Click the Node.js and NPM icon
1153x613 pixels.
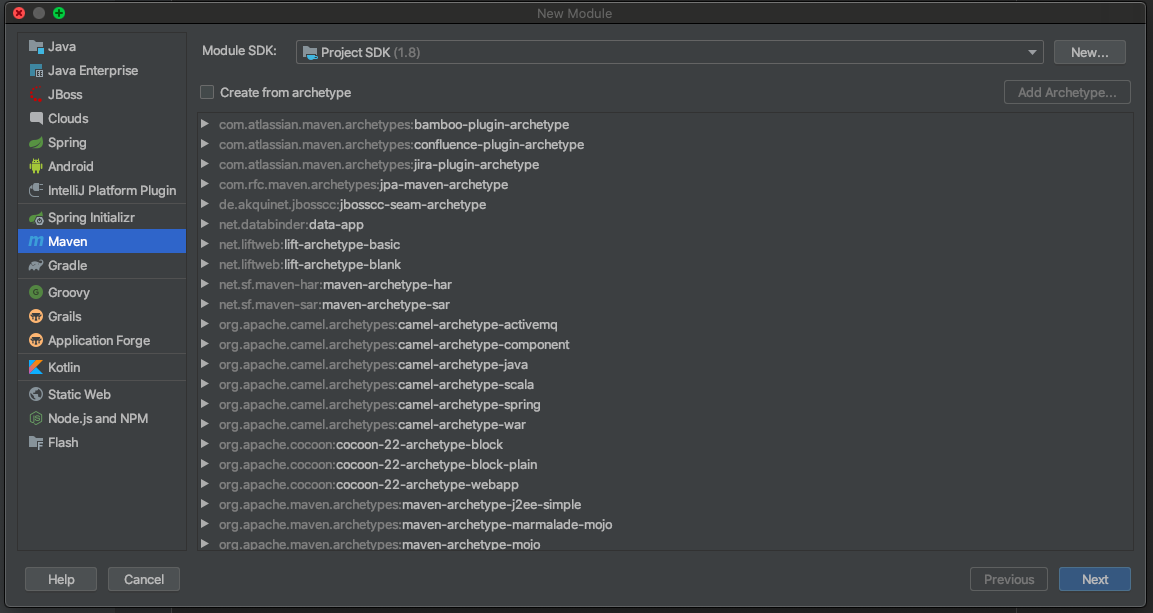(x=35, y=418)
